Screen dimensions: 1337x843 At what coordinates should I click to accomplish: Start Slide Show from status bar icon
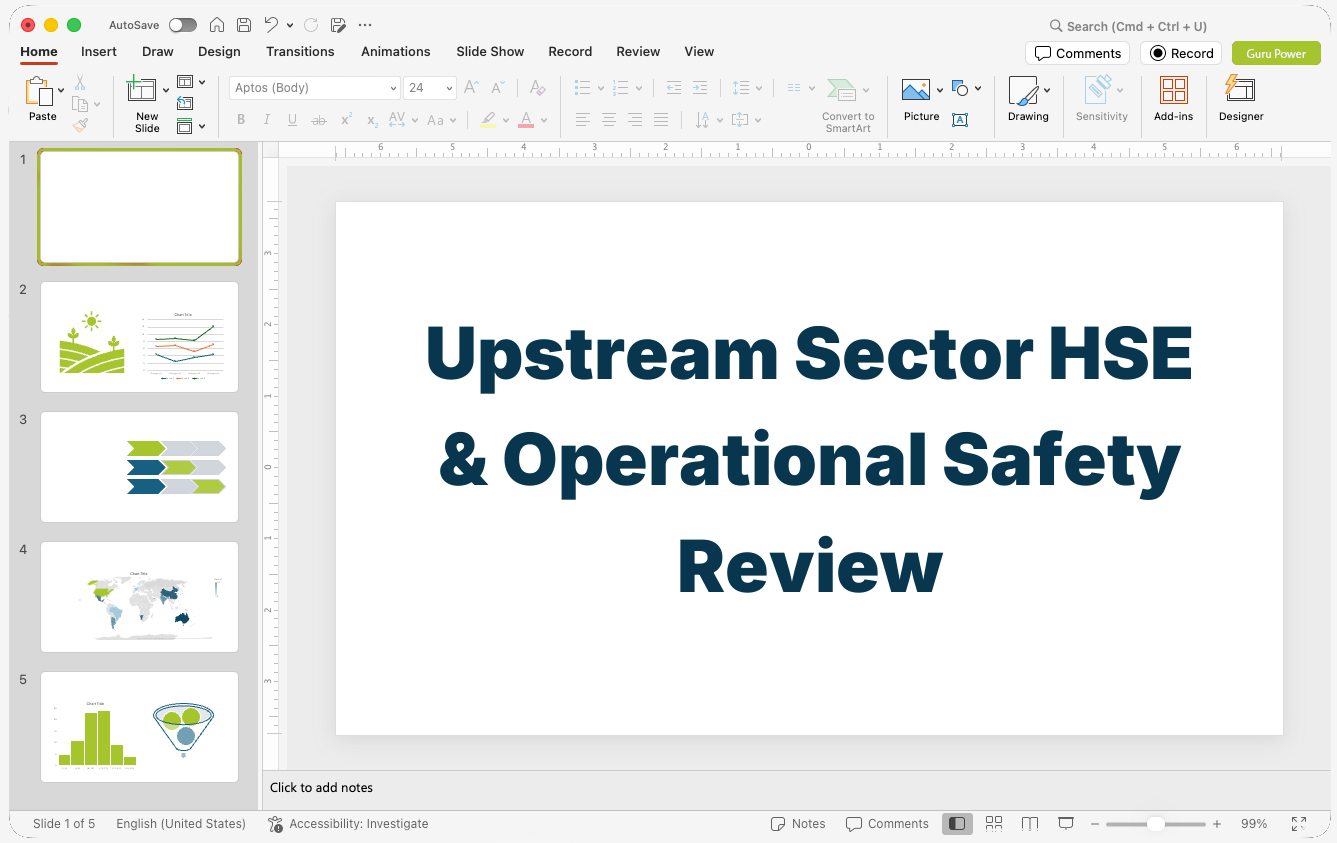click(1066, 823)
